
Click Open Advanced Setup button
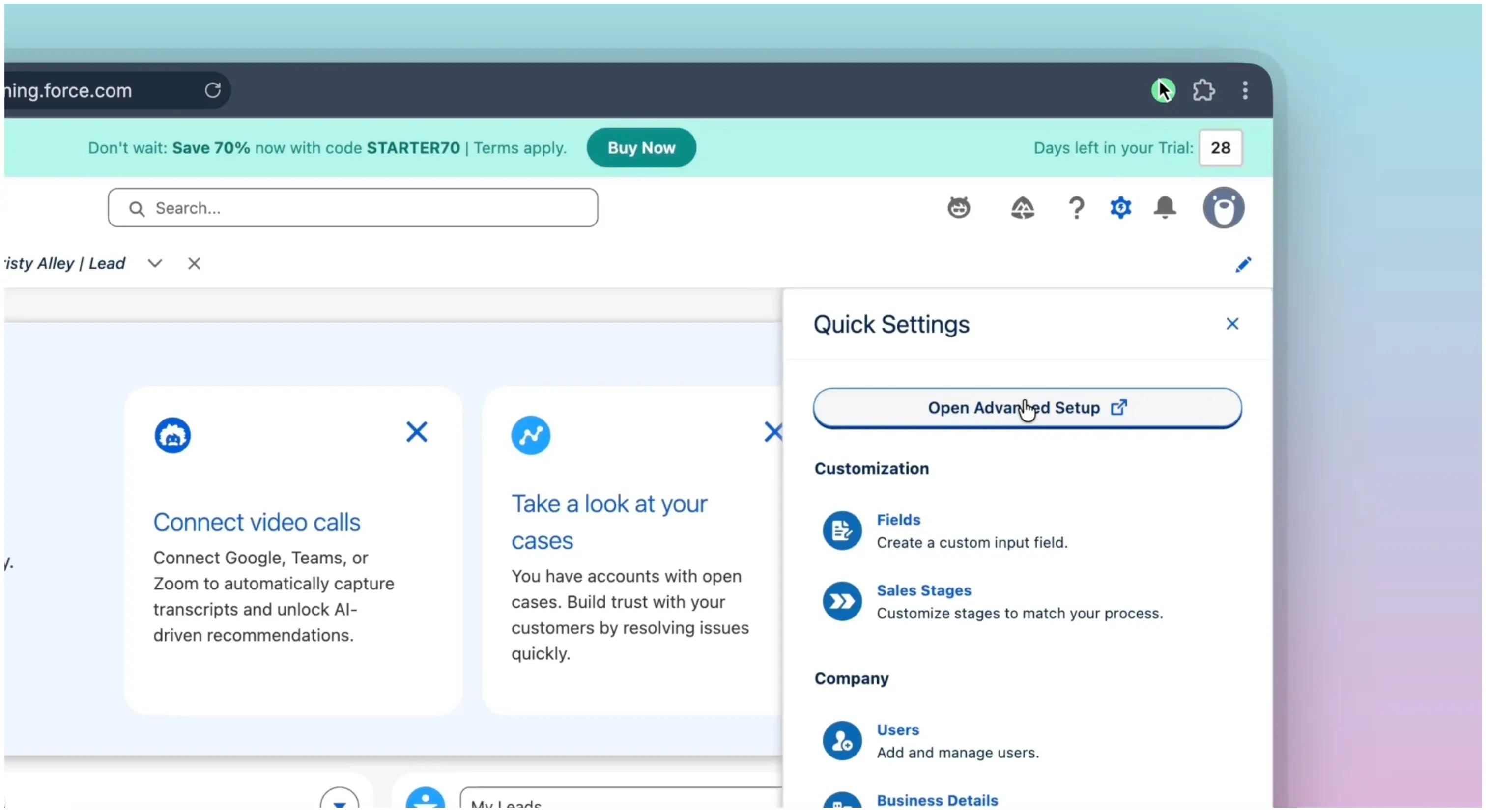click(x=1027, y=408)
